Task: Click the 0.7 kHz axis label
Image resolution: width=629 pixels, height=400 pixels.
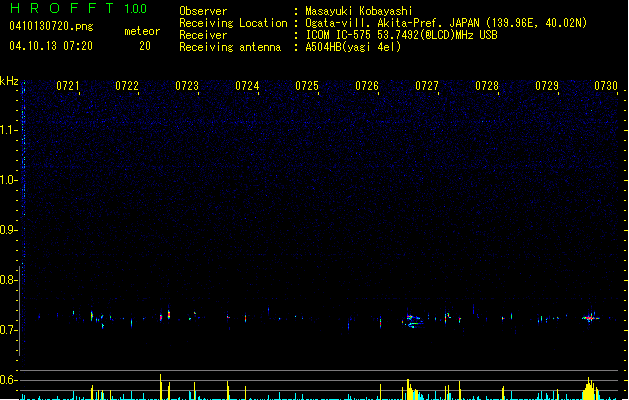Action: tap(8, 330)
